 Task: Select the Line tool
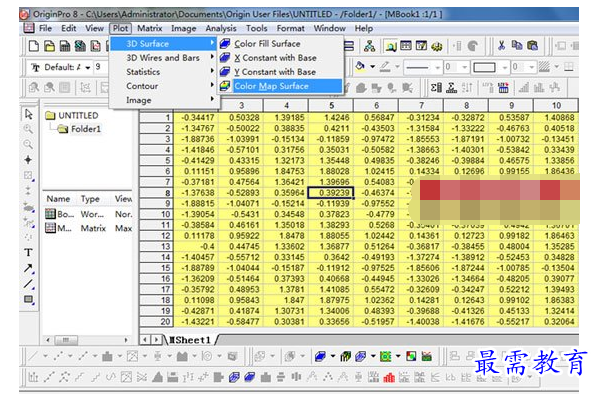click(28, 284)
